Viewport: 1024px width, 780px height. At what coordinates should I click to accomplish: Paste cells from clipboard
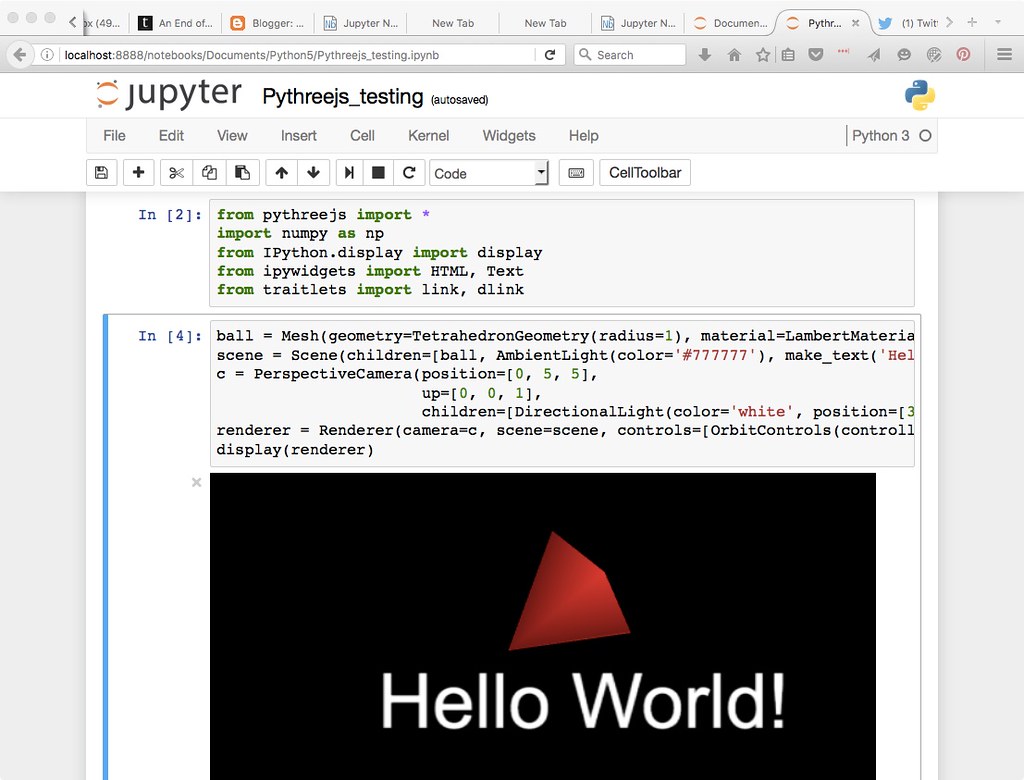point(243,172)
